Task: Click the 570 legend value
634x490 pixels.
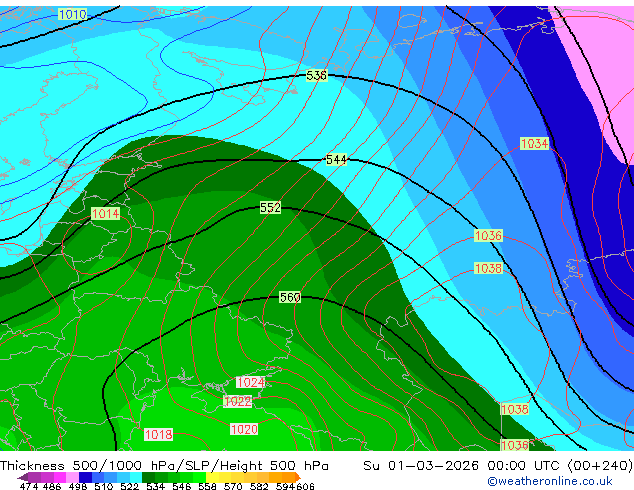Action: (x=233, y=486)
